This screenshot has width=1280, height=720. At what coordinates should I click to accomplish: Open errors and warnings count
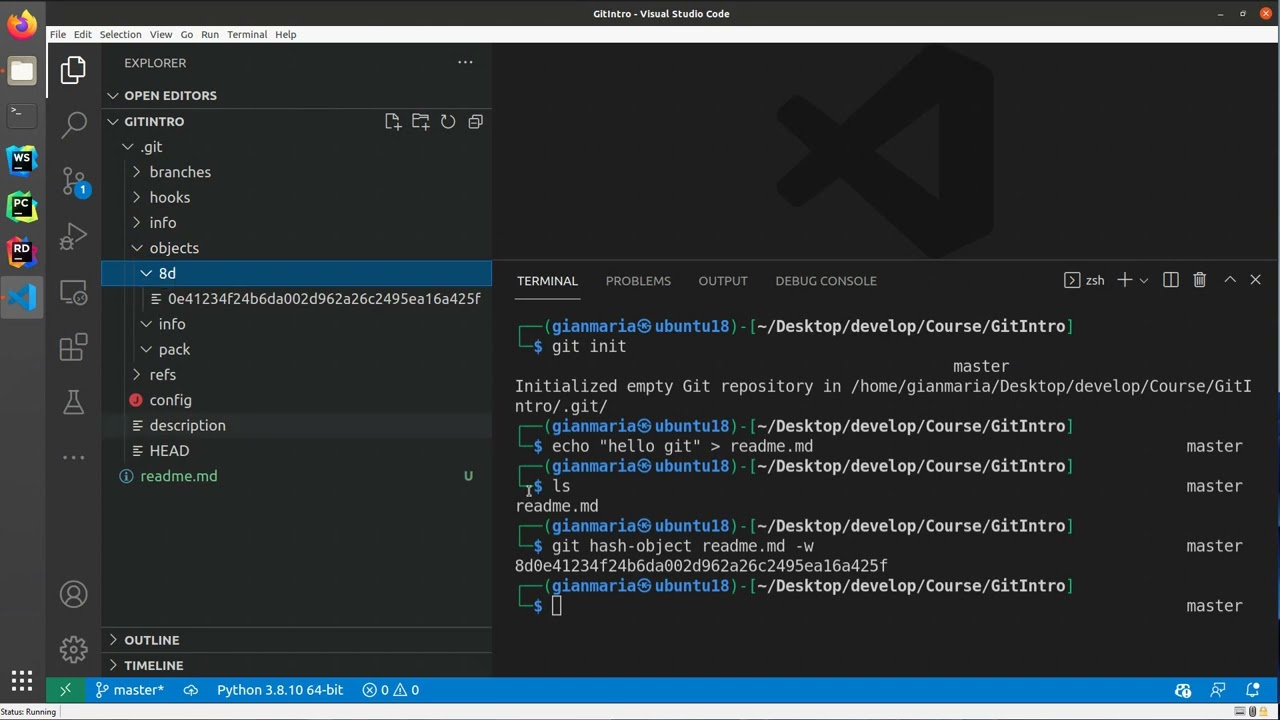(391, 690)
